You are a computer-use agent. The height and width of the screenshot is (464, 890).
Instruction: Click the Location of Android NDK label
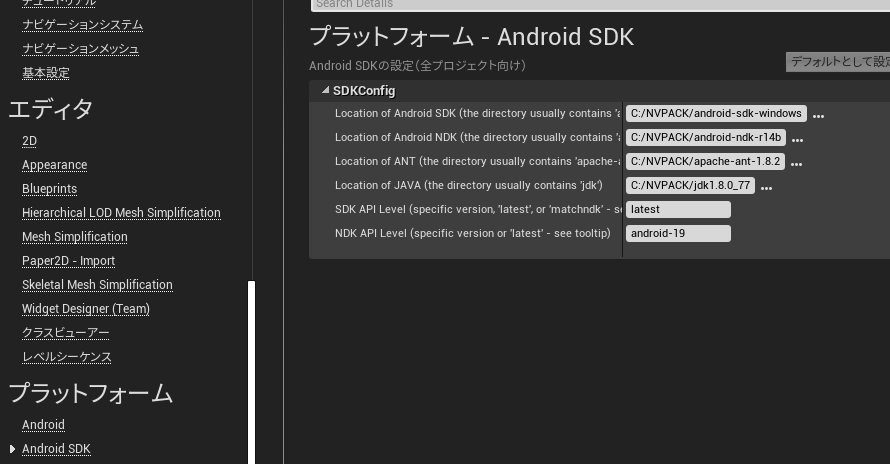tap(477, 137)
